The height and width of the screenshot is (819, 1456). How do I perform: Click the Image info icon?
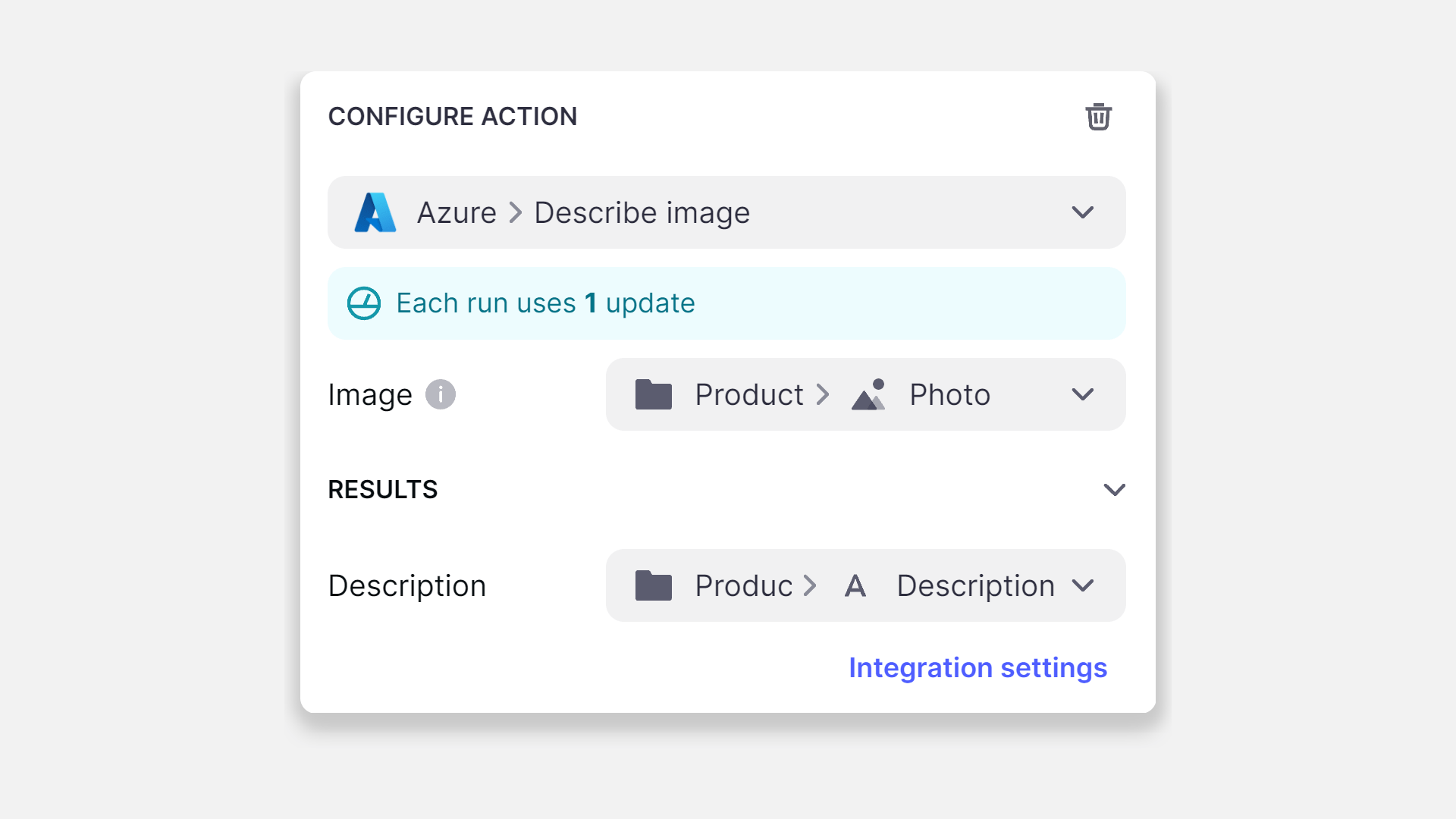[x=440, y=394]
